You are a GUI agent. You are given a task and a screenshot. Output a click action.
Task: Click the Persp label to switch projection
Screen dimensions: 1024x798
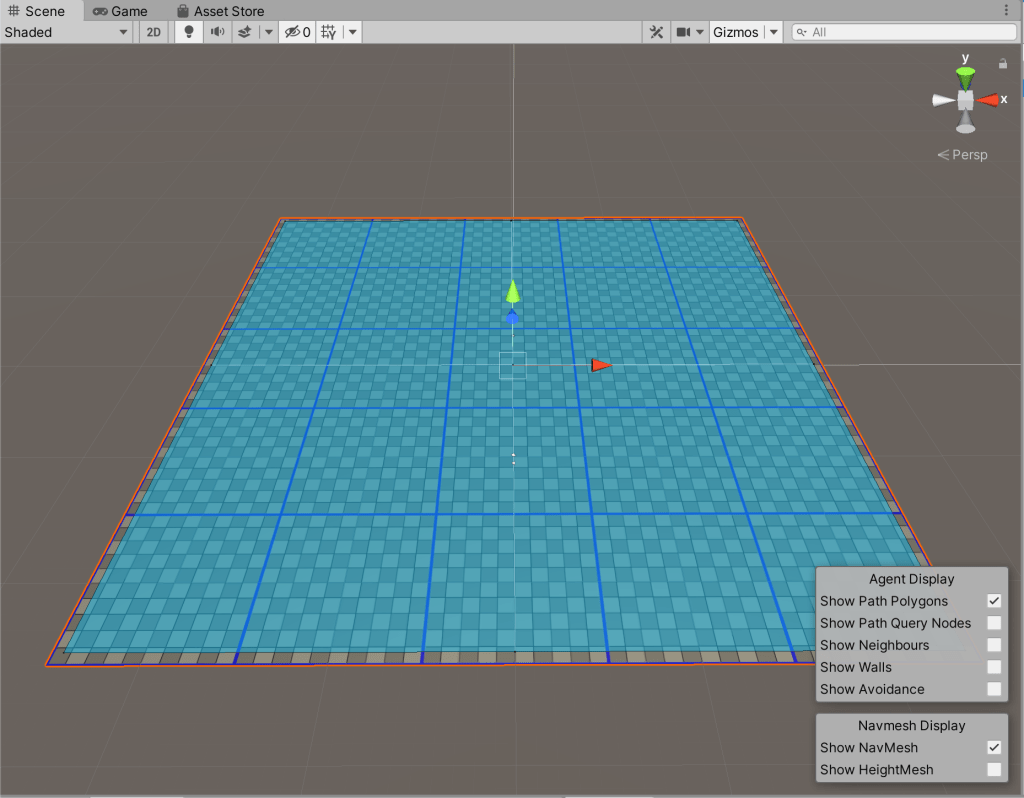pos(968,154)
